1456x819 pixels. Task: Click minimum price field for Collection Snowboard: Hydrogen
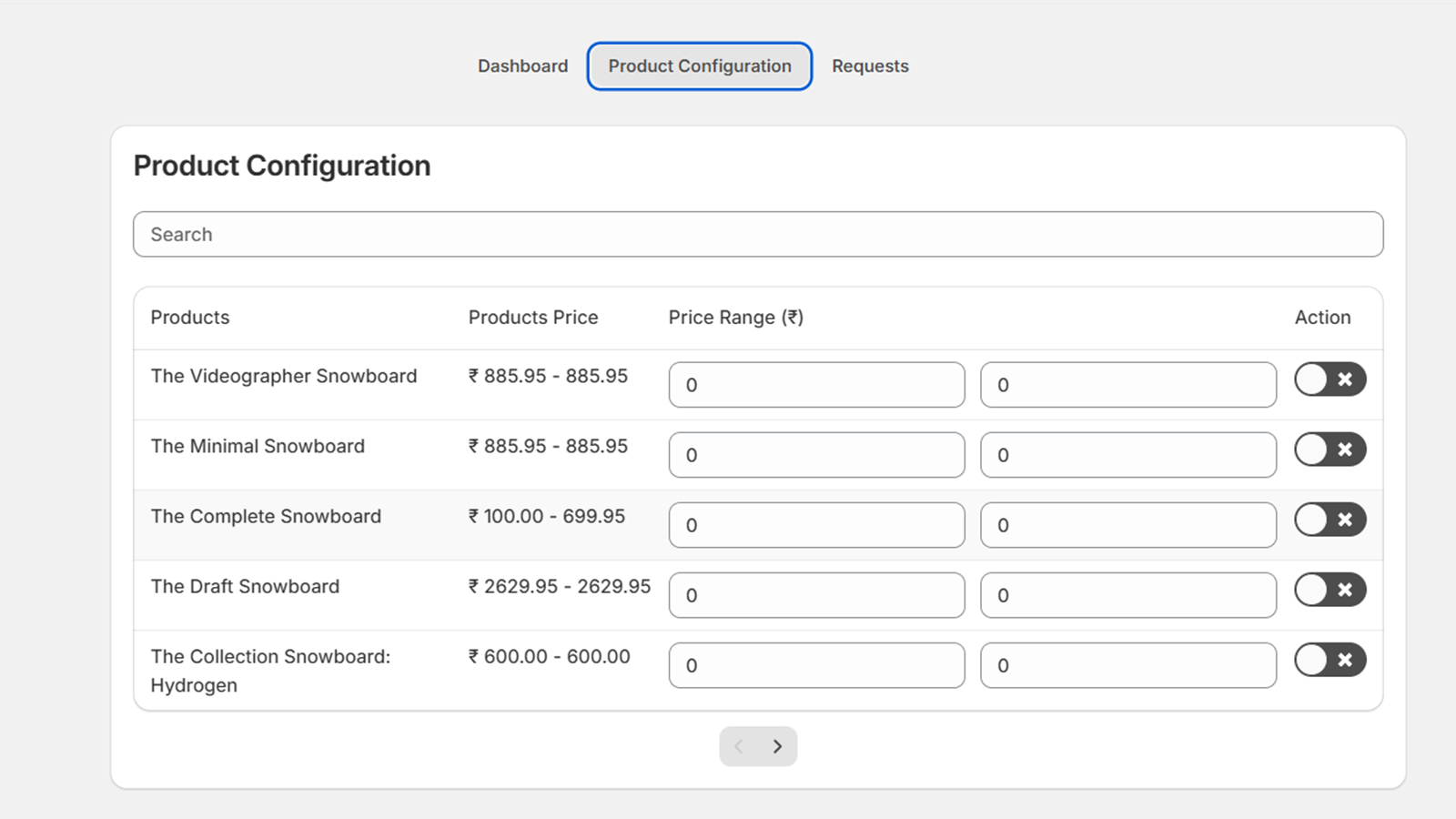click(816, 665)
